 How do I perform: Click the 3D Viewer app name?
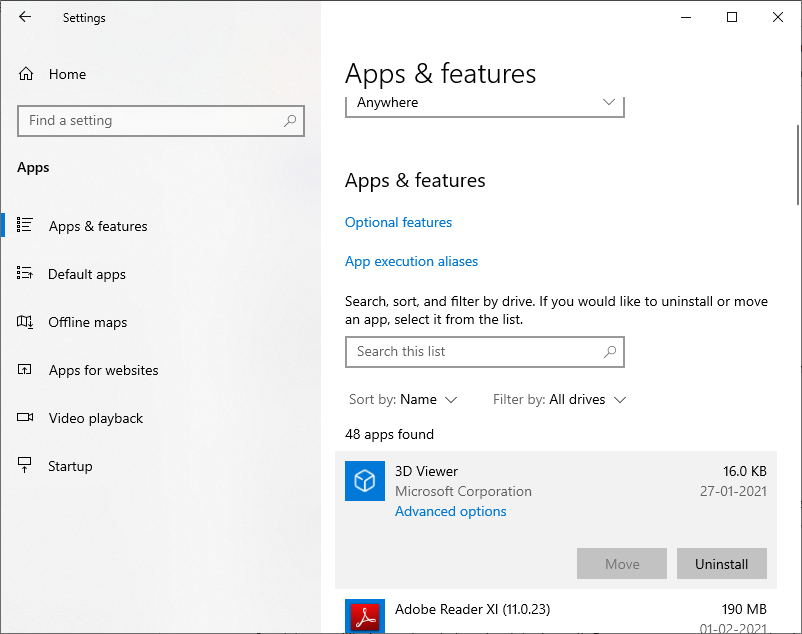(426, 471)
